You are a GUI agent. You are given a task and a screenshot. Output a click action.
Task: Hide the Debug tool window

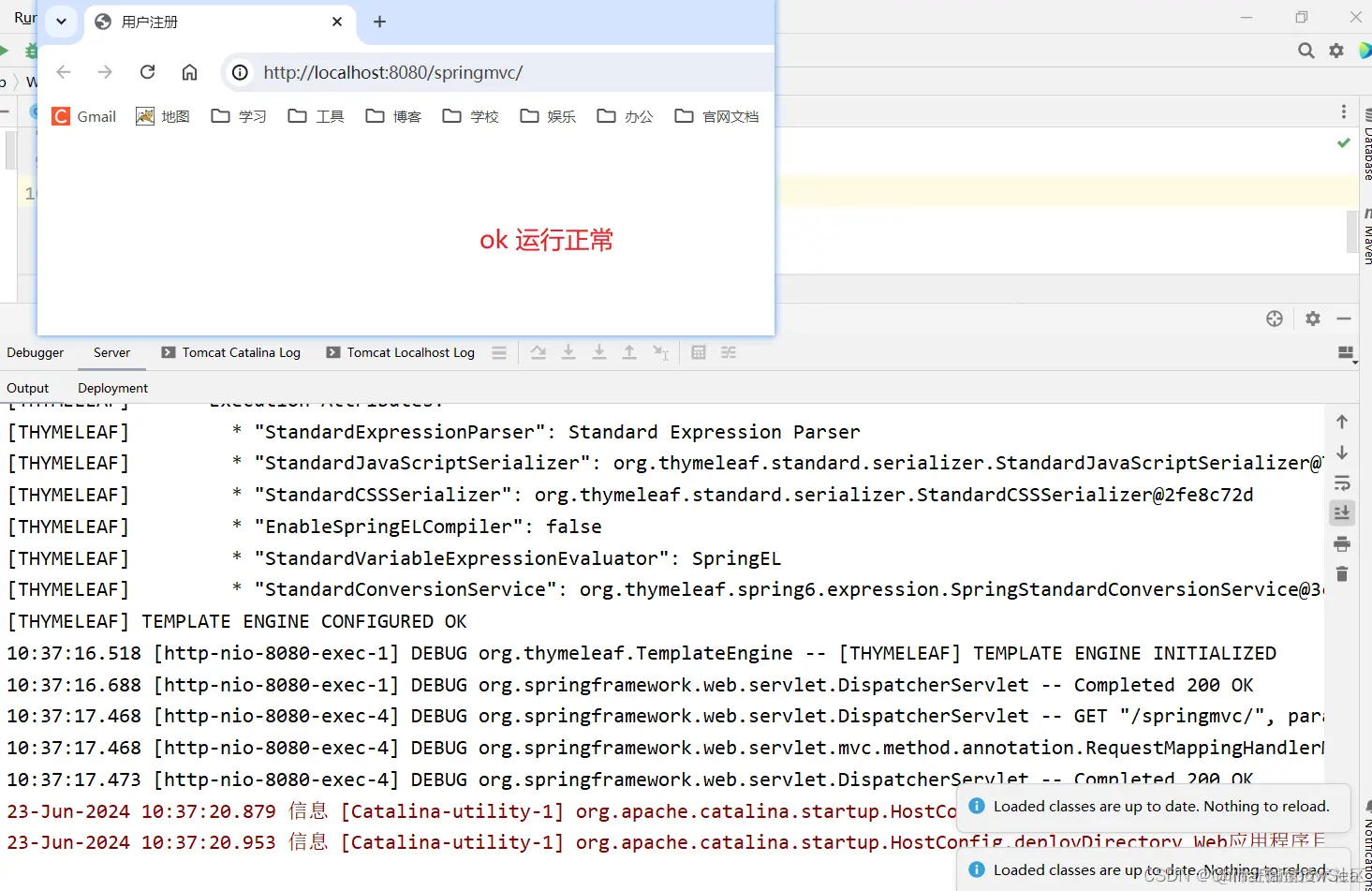tap(1344, 319)
